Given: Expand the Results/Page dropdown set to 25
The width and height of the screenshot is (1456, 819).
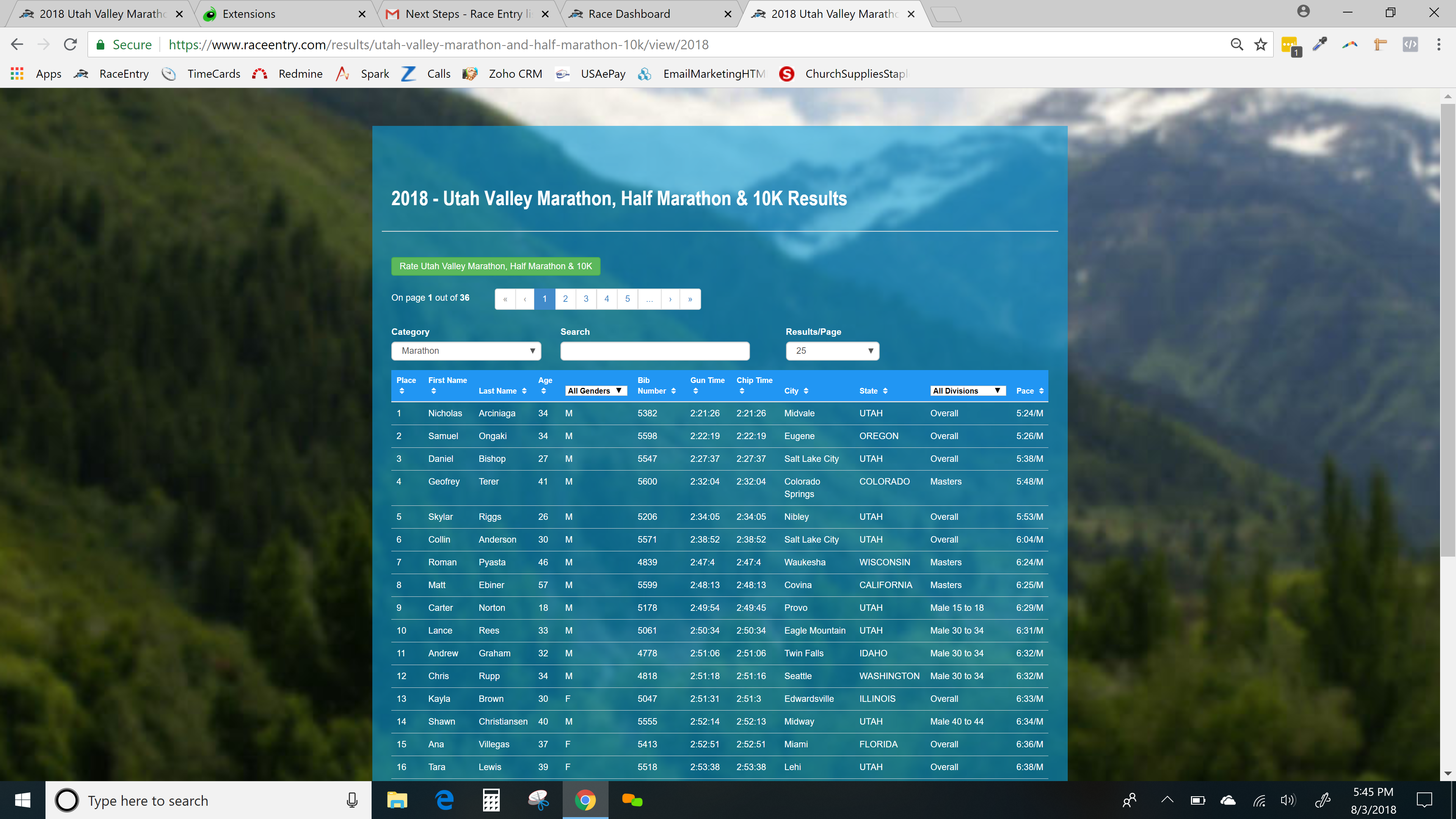Looking at the screenshot, I should (x=832, y=351).
